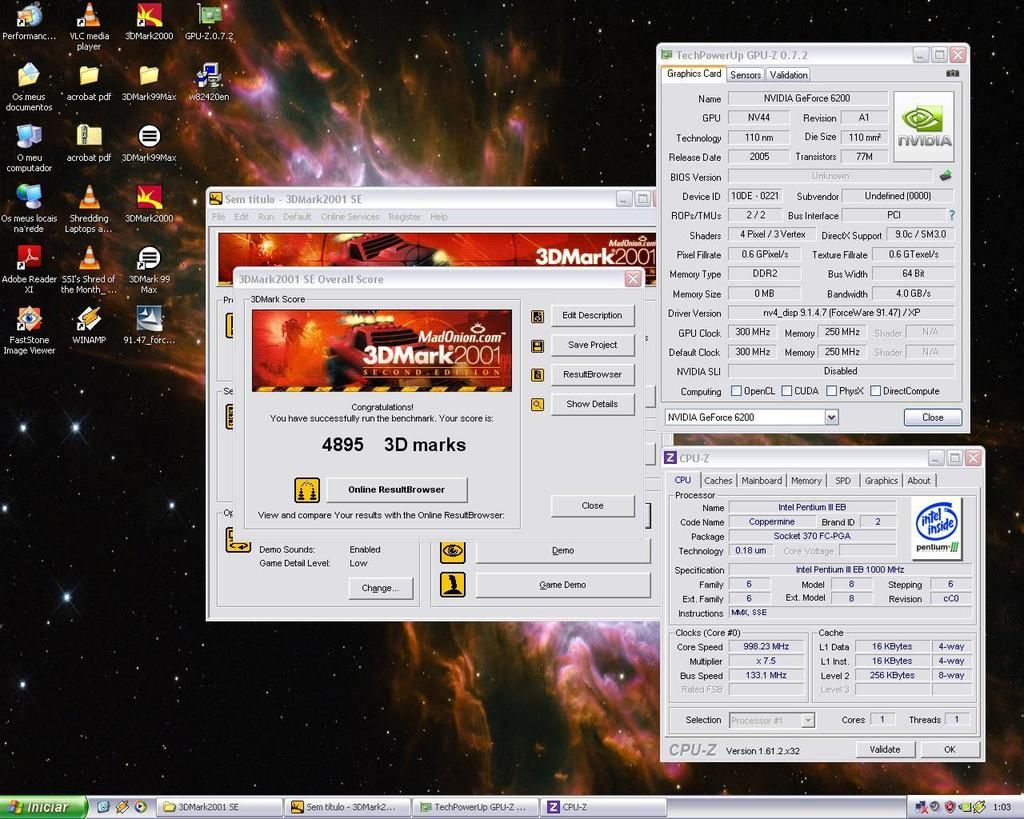The width and height of the screenshot is (1024, 819).
Task: Click the Show Details button
Action: [x=592, y=404]
